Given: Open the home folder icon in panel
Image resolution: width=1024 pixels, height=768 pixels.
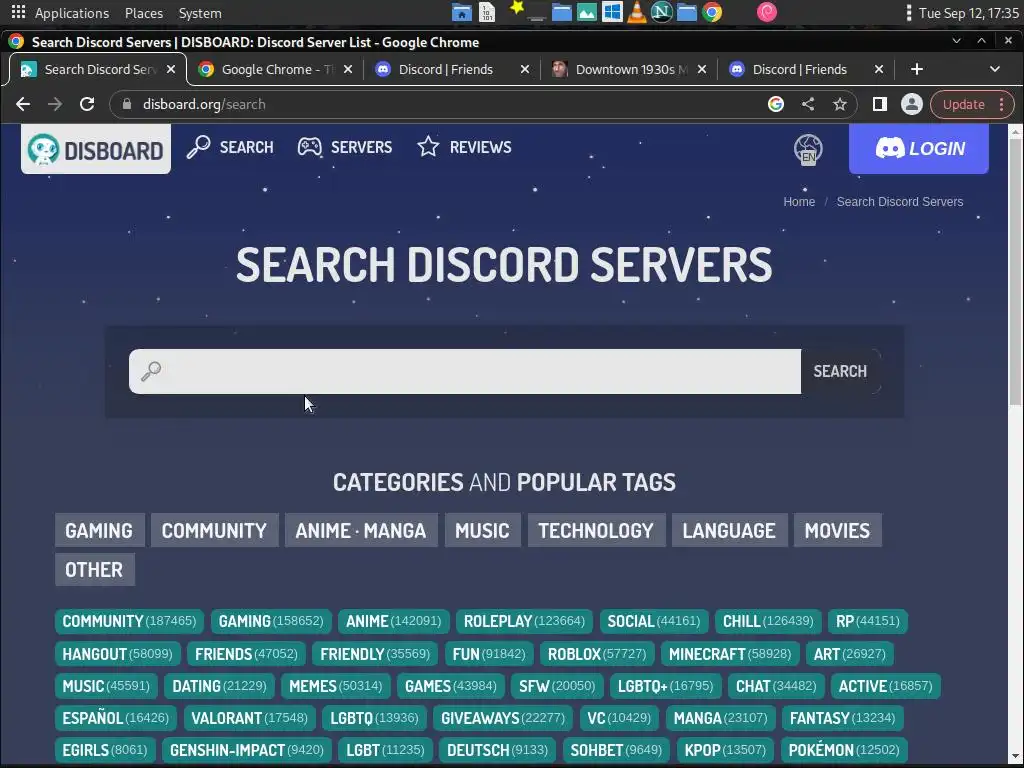Looking at the screenshot, I should (x=462, y=12).
